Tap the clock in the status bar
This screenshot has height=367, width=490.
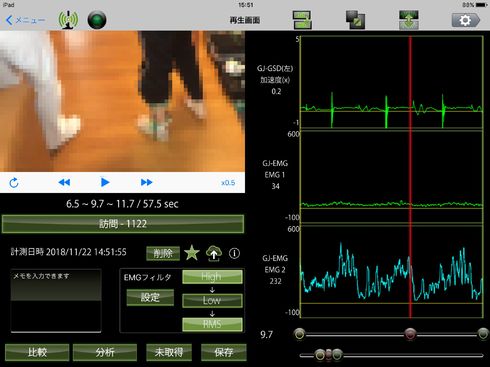[x=246, y=5]
